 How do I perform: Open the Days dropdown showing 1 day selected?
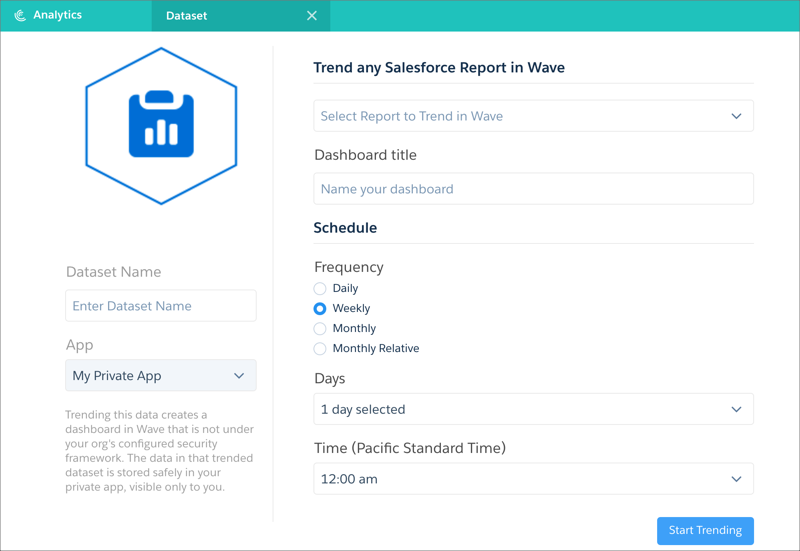pos(533,409)
